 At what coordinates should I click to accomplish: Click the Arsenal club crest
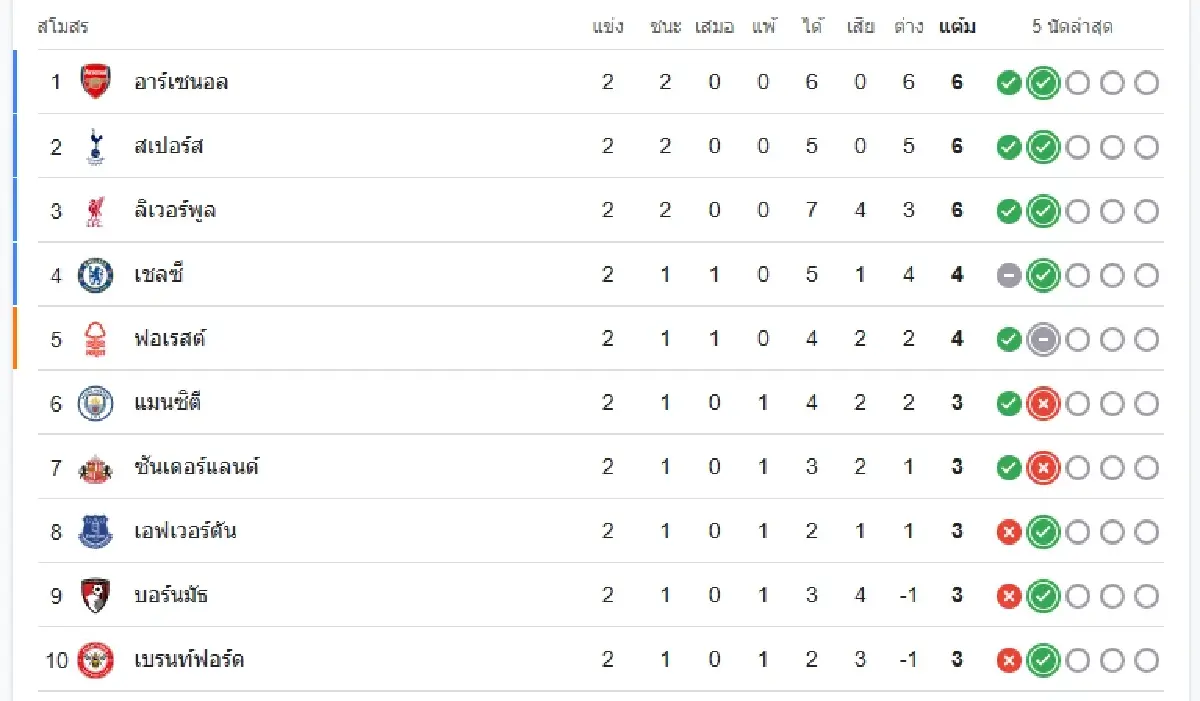pyautogui.click(x=96, y=82)
